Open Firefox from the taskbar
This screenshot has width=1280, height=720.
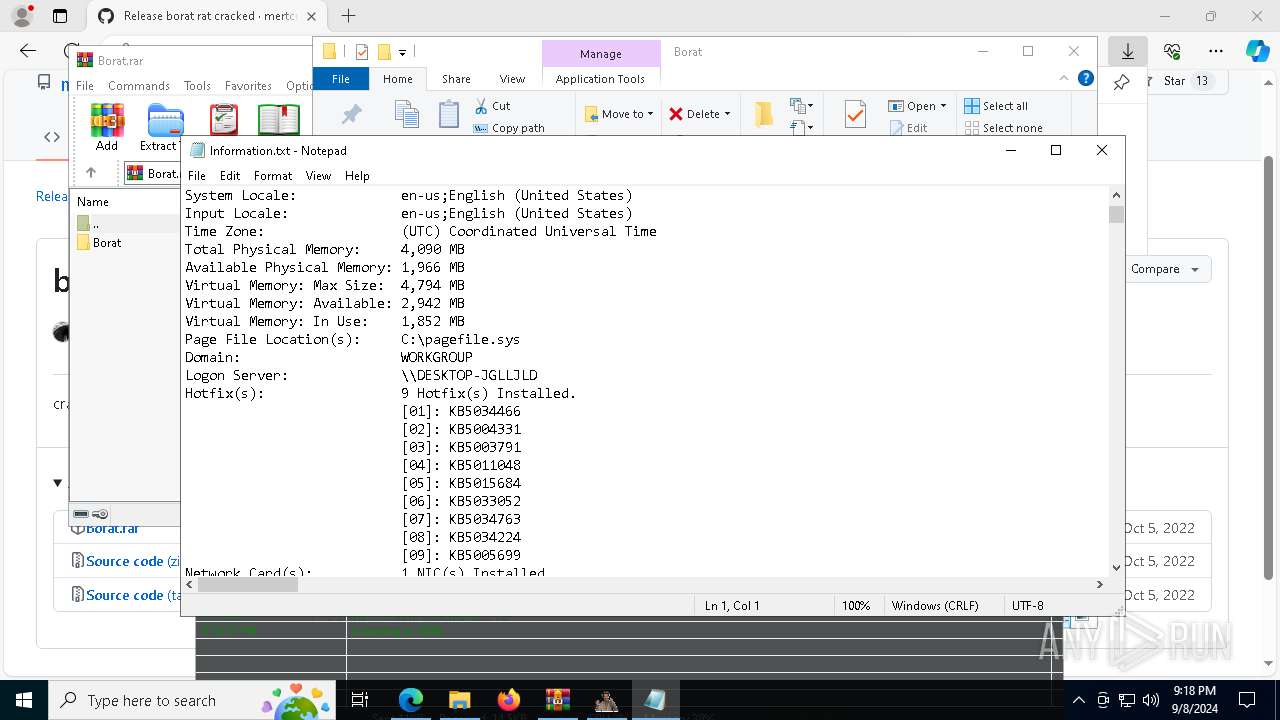tap(508, 700)
